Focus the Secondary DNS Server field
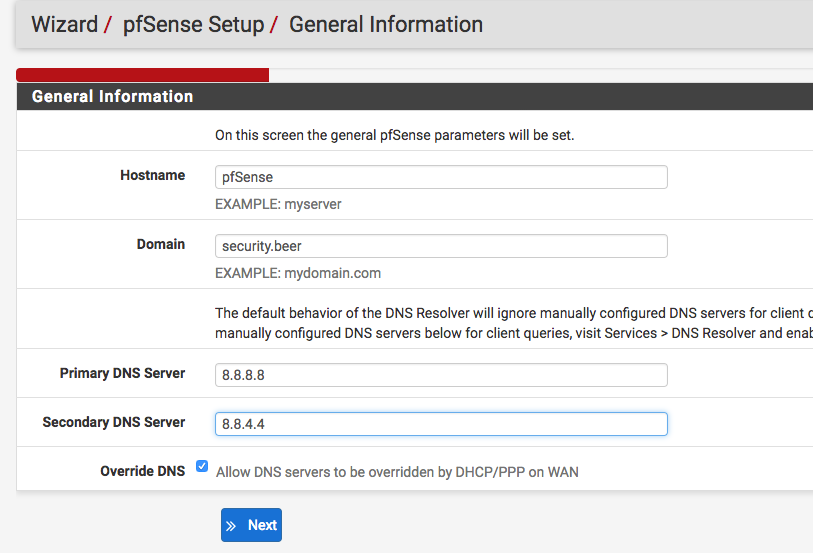813x553 pixels. pos(441,424)
